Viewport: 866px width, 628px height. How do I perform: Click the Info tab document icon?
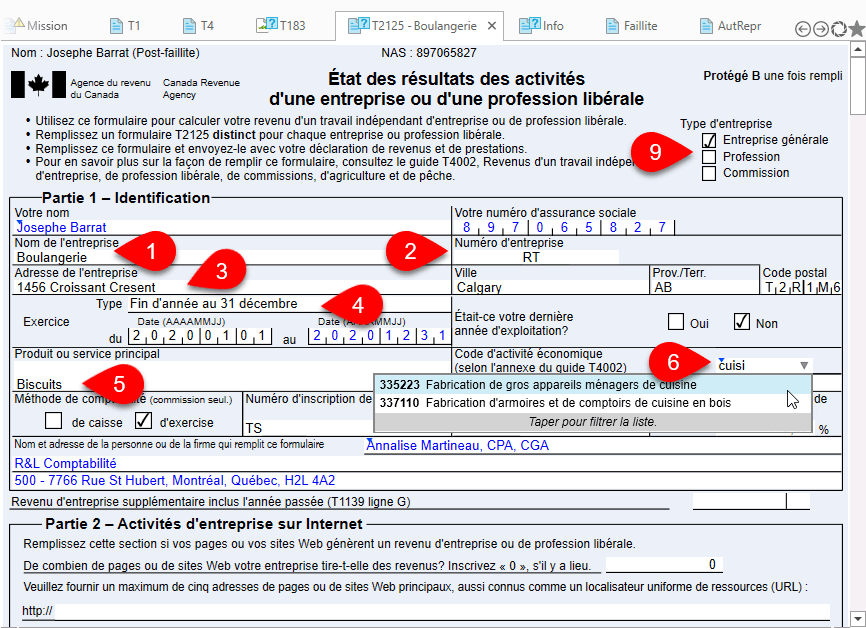(x=530, y=25)
